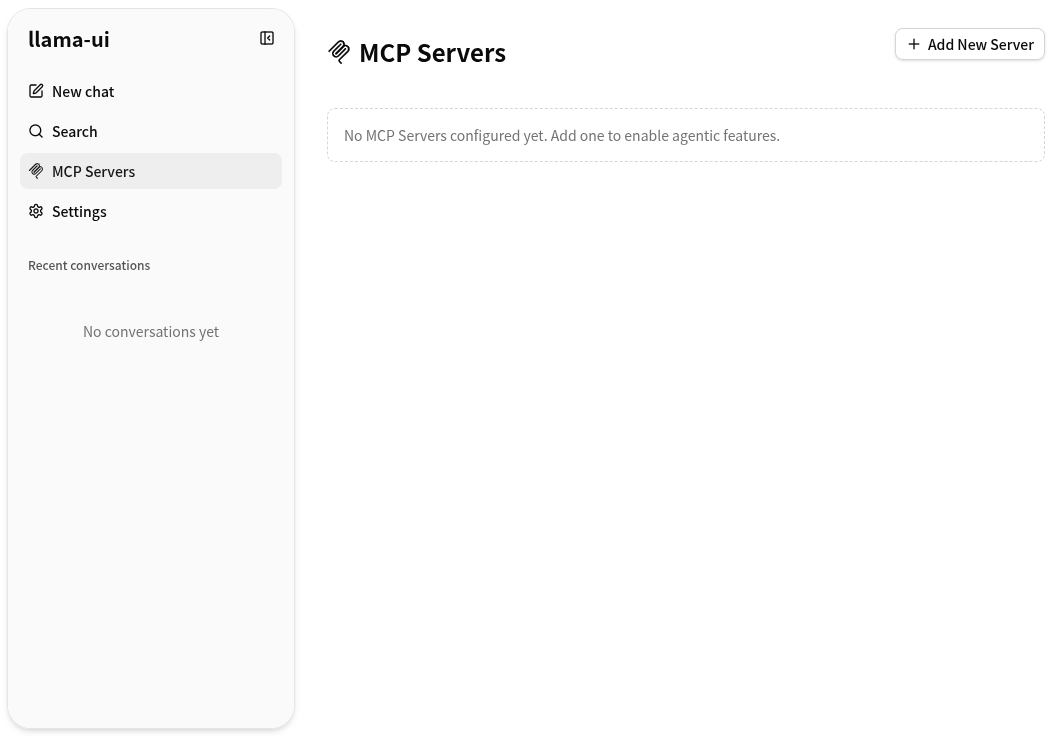Click the MCP Servers page heading text
Image resolution: width=1064 pixels, height=736 pixels.
[x=432, y=53]
